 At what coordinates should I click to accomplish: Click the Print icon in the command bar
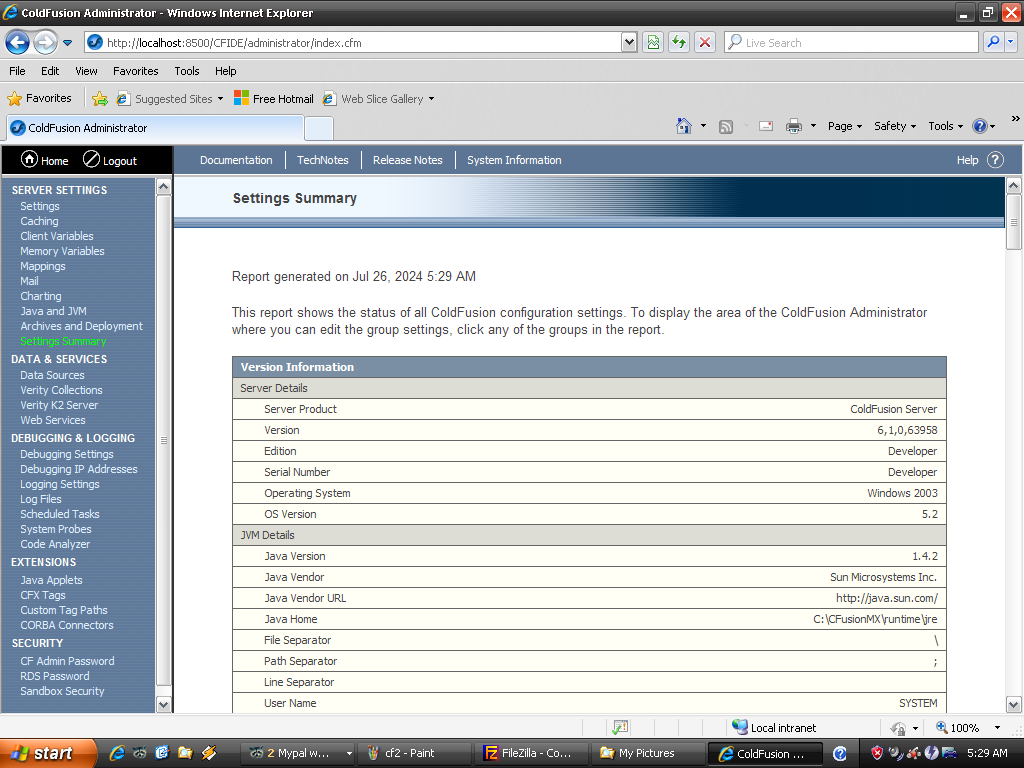794,126
